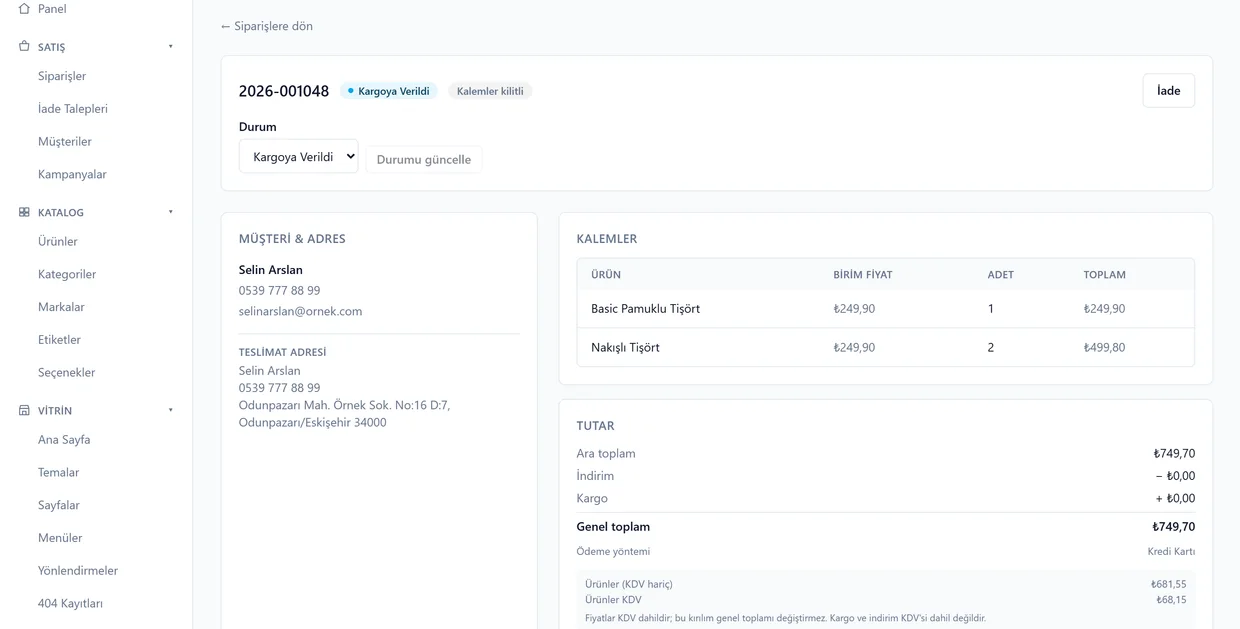
Task: Click the VİTRİN storefront icon
Action: pos(24,410)
